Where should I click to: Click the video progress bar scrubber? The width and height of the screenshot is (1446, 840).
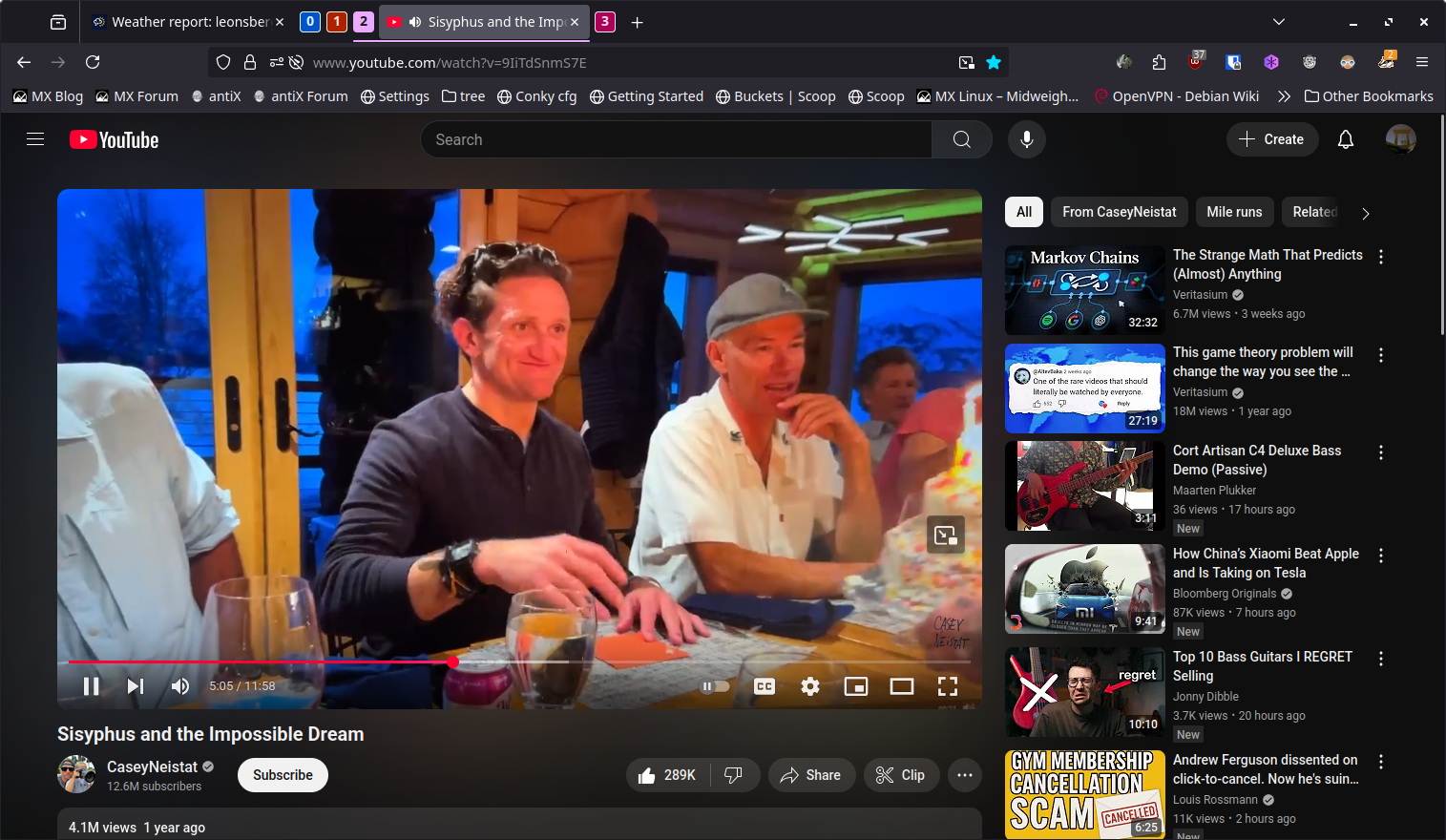(x=453, y=661)
